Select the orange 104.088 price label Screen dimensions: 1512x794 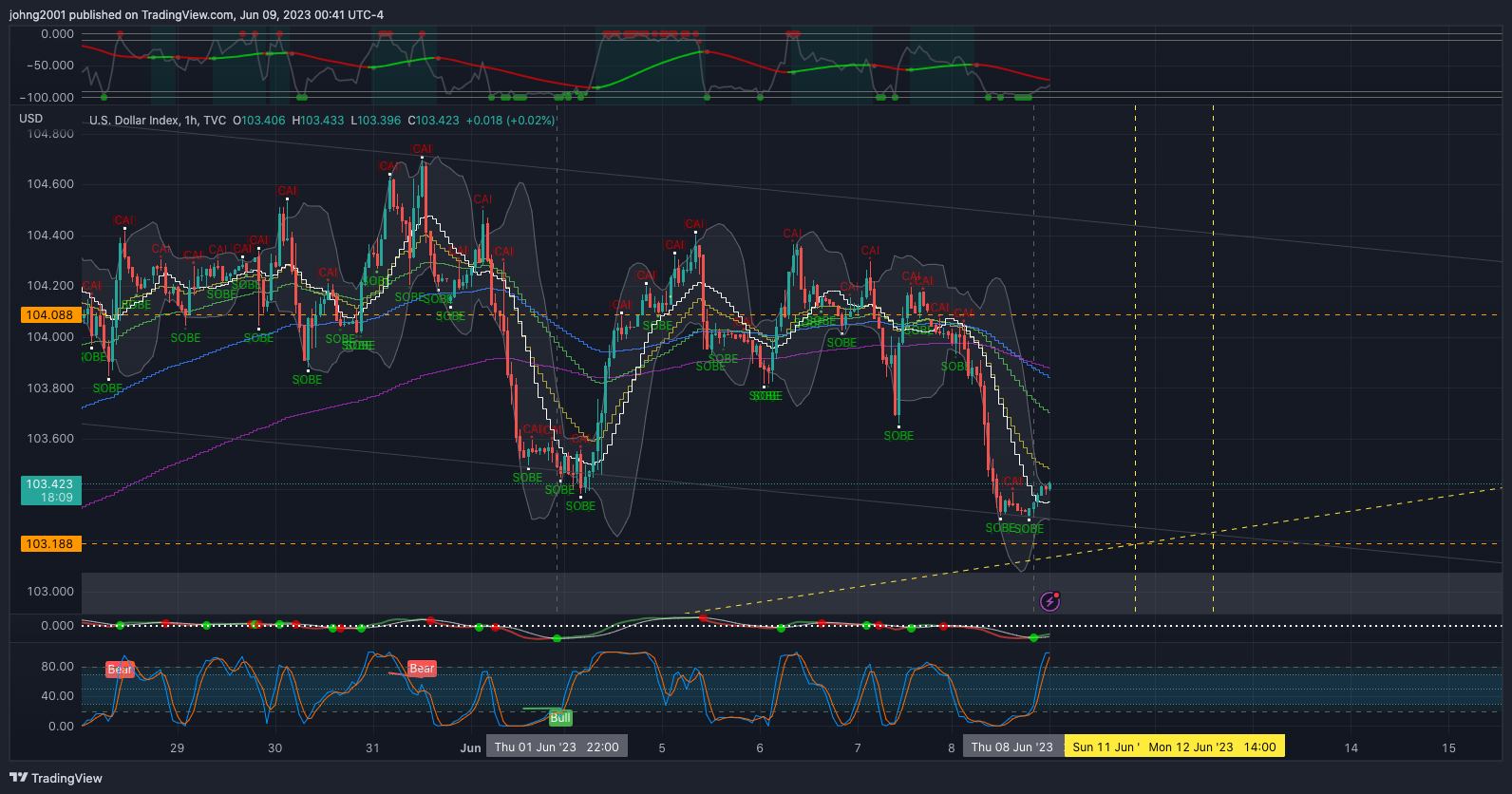point(50,315)
